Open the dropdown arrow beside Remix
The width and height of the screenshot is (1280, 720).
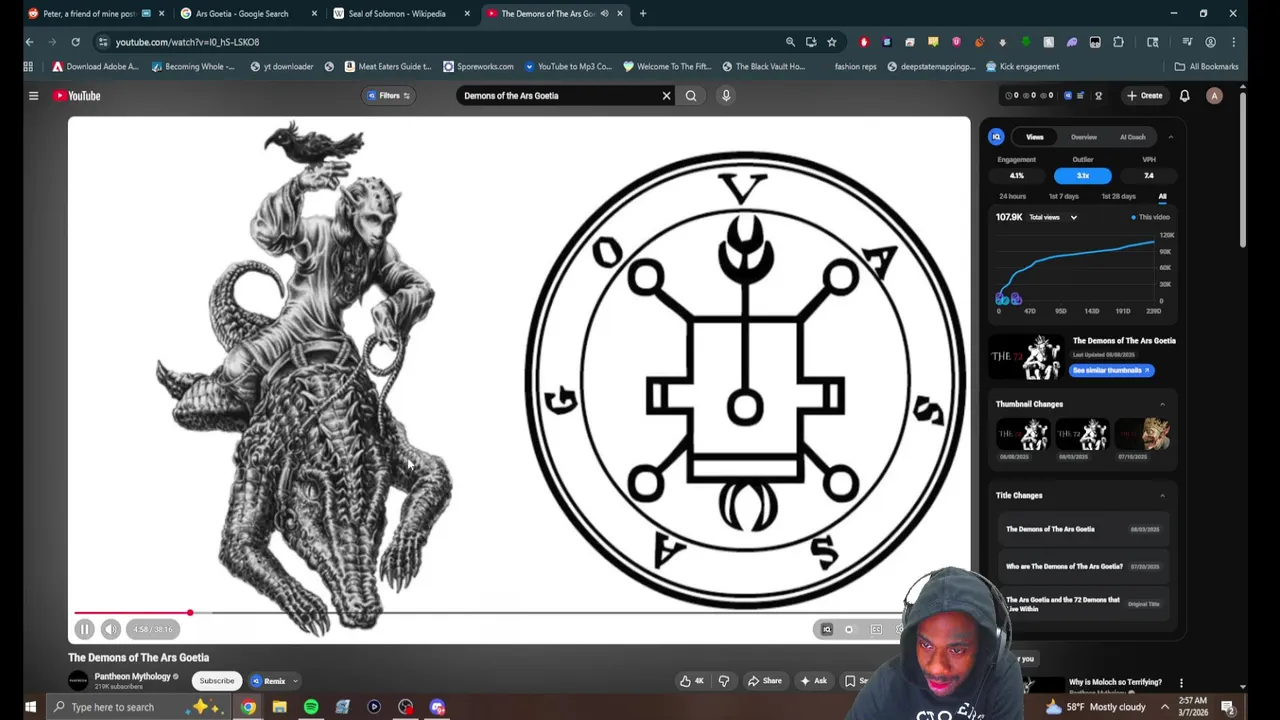(x=295, y=681)
